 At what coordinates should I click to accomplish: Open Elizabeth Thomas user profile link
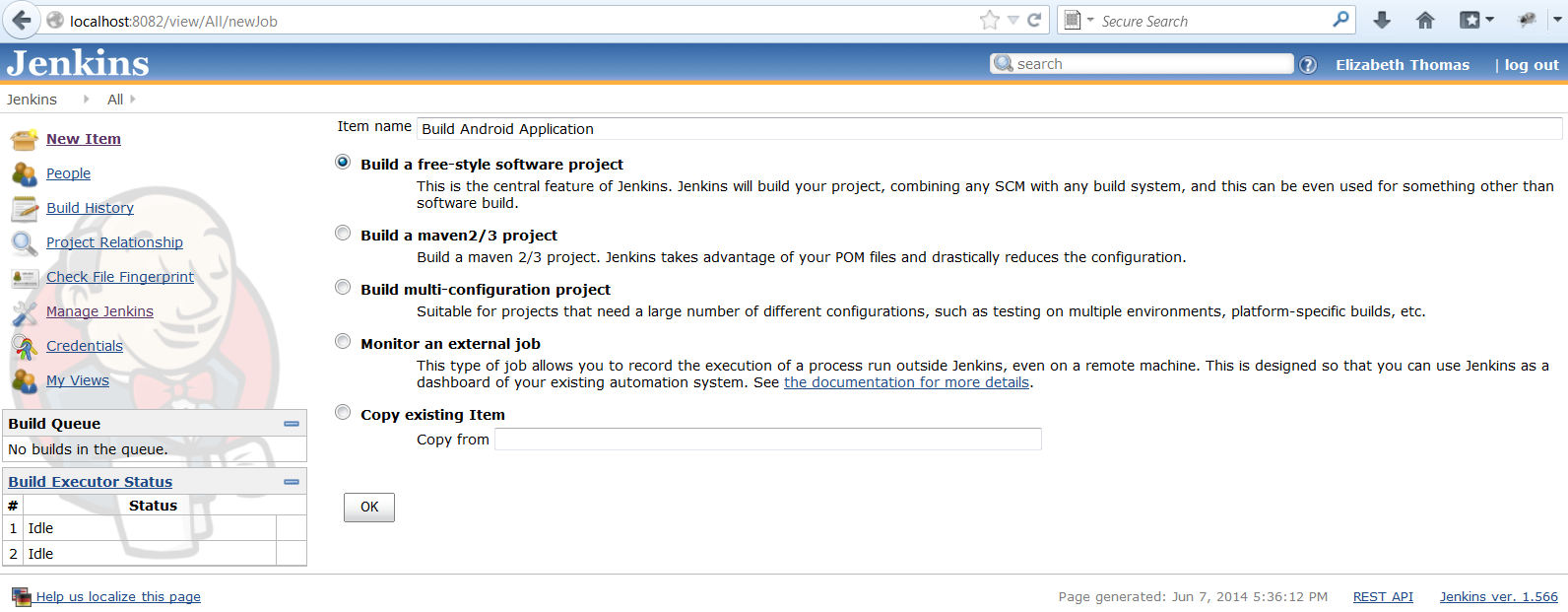coord(1403,65)
